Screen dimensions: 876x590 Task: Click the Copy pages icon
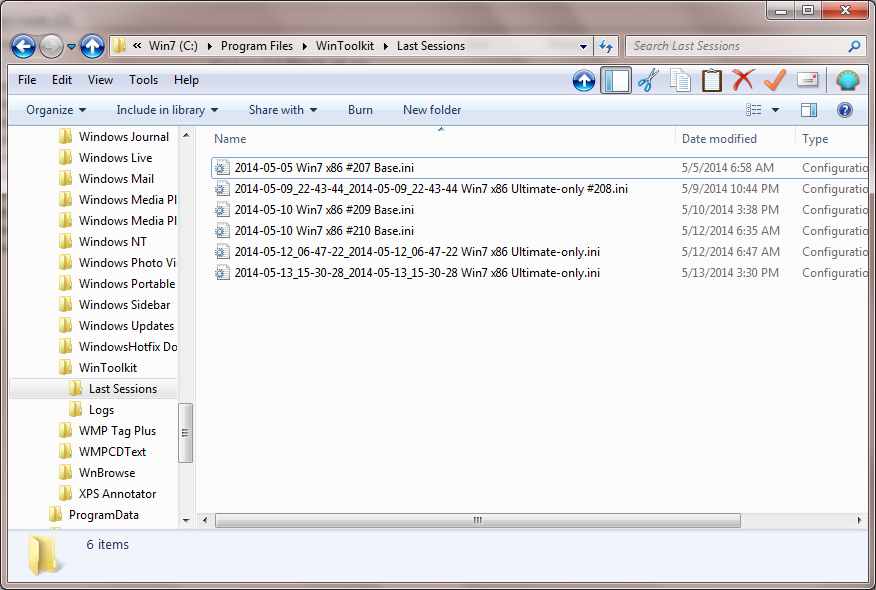pos(680,80)
